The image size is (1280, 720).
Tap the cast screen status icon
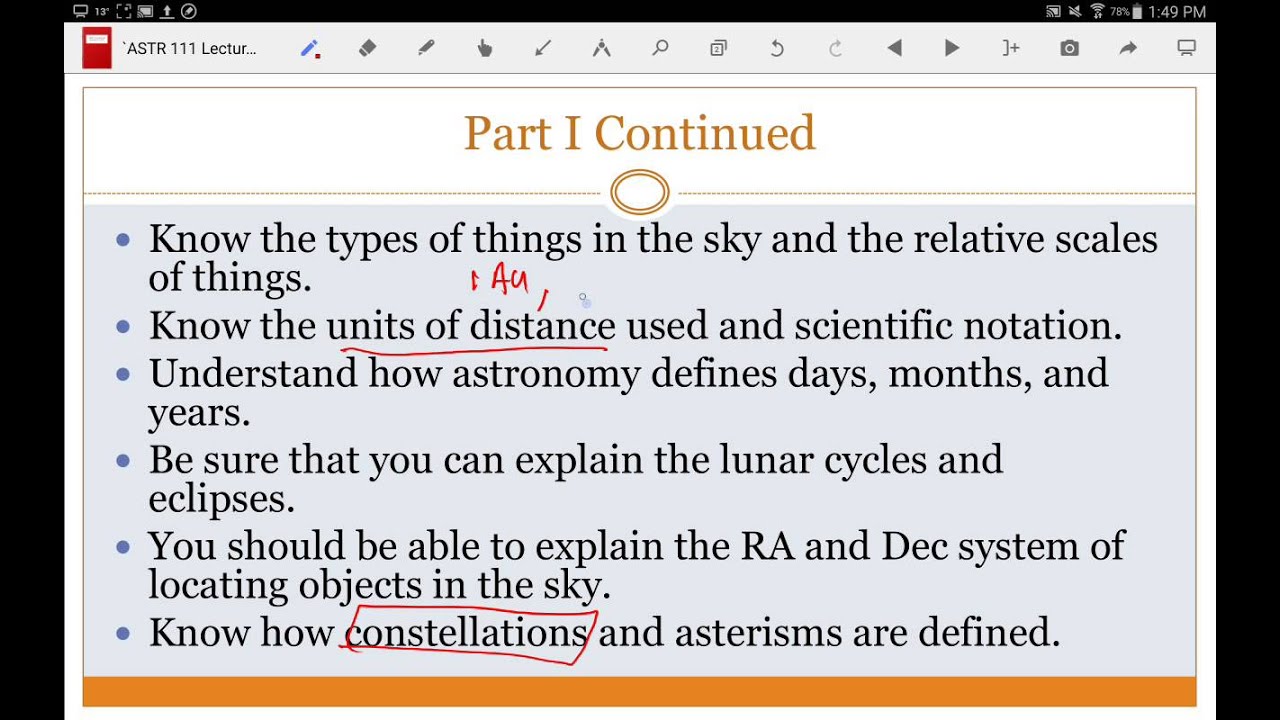click(x=1053, y=12)
